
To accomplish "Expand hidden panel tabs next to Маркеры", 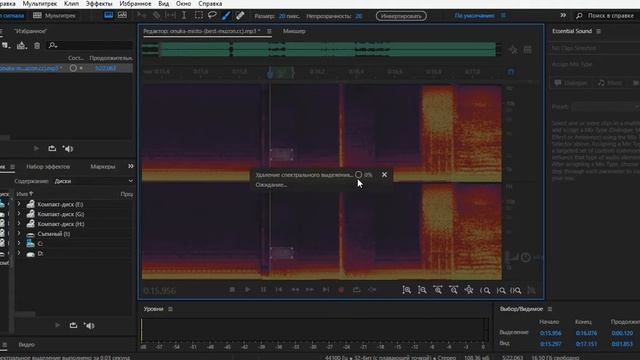I will pos(131,166).
